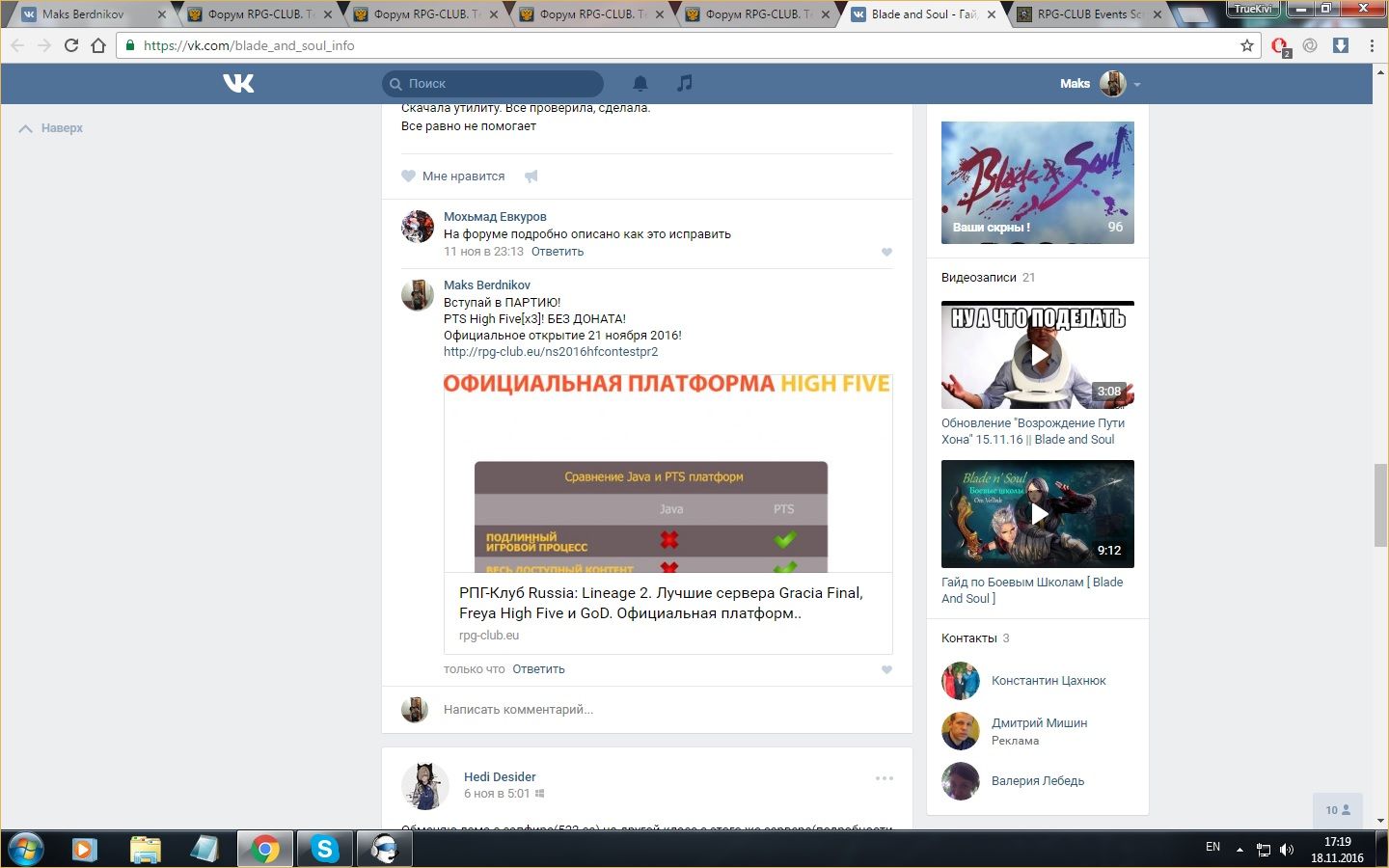Screen dimensions: 1389x868
Task: Click the VK logo in the header
Action: click(238, 84)
